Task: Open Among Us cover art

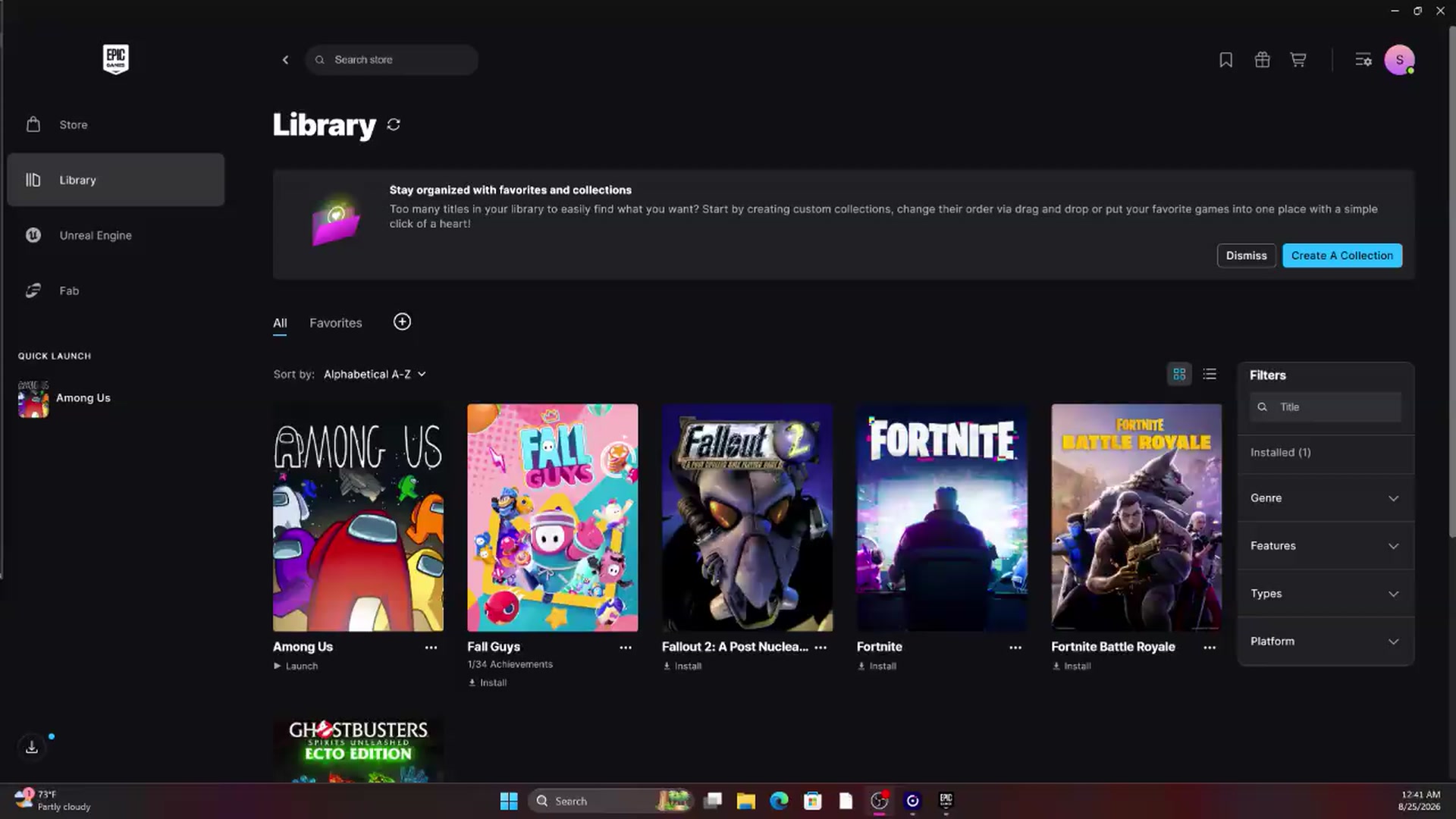Action: [x=358, y=517]
